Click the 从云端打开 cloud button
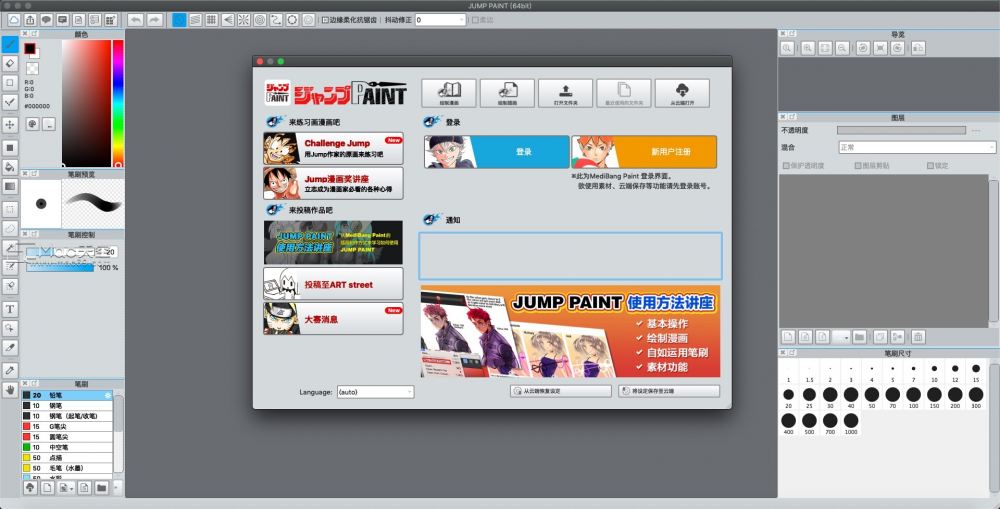Viewport: 1000px width, 509px height. 682,93
